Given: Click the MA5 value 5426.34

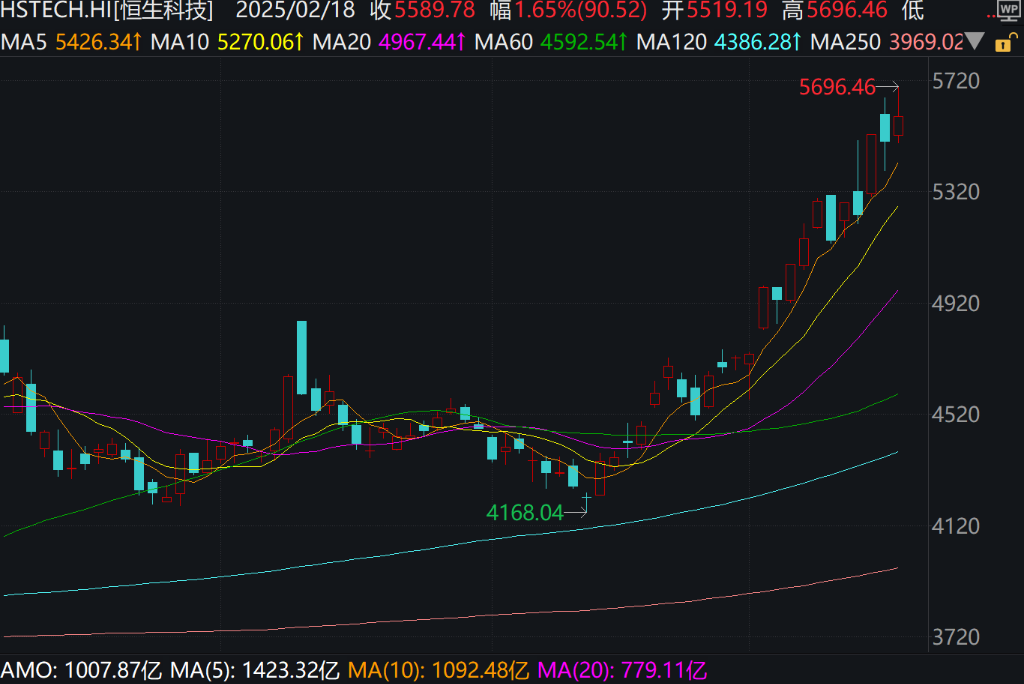Looking at the screenshot, I should (x=98, y=42).
